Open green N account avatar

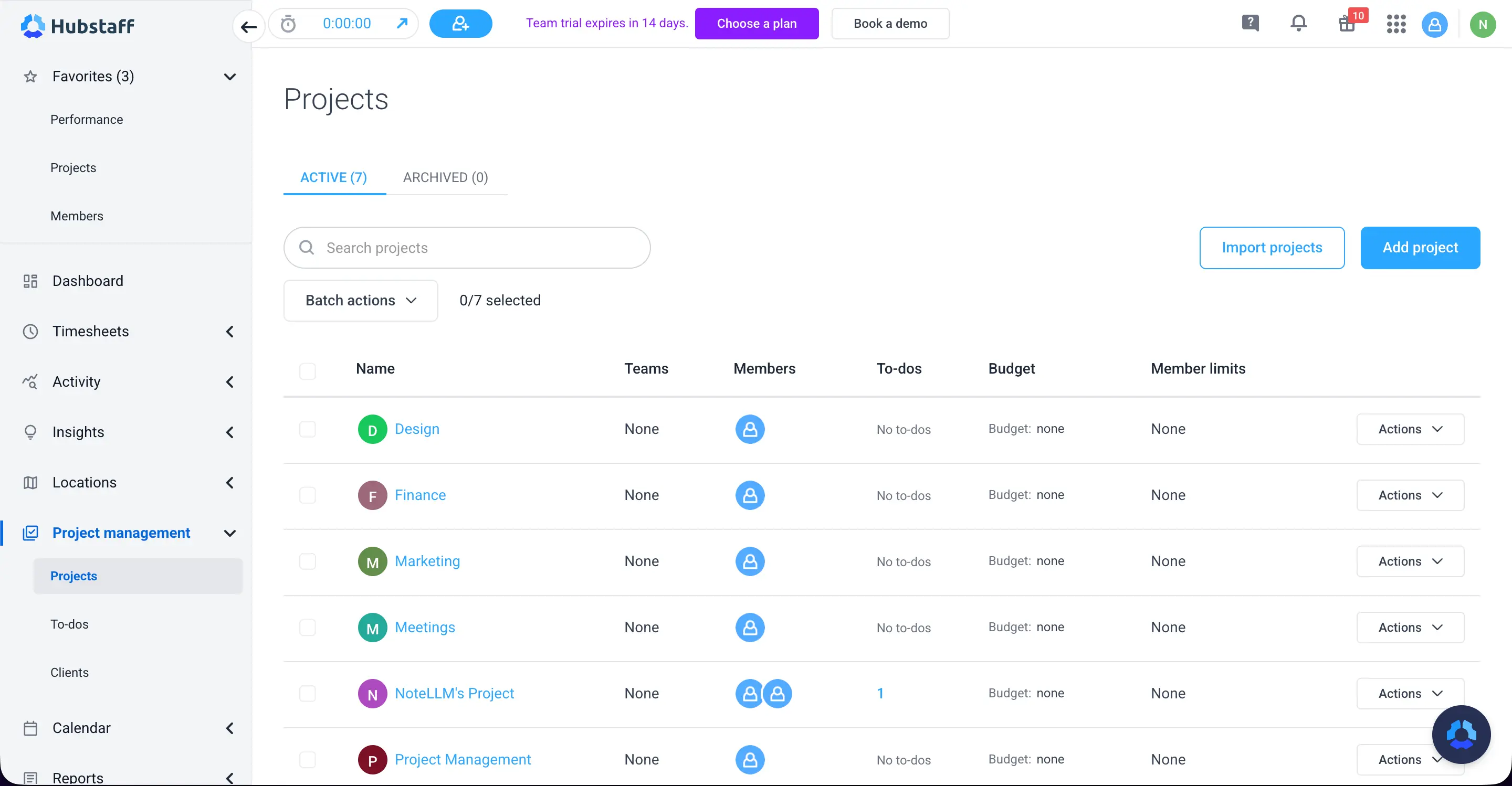point(1483,25)
